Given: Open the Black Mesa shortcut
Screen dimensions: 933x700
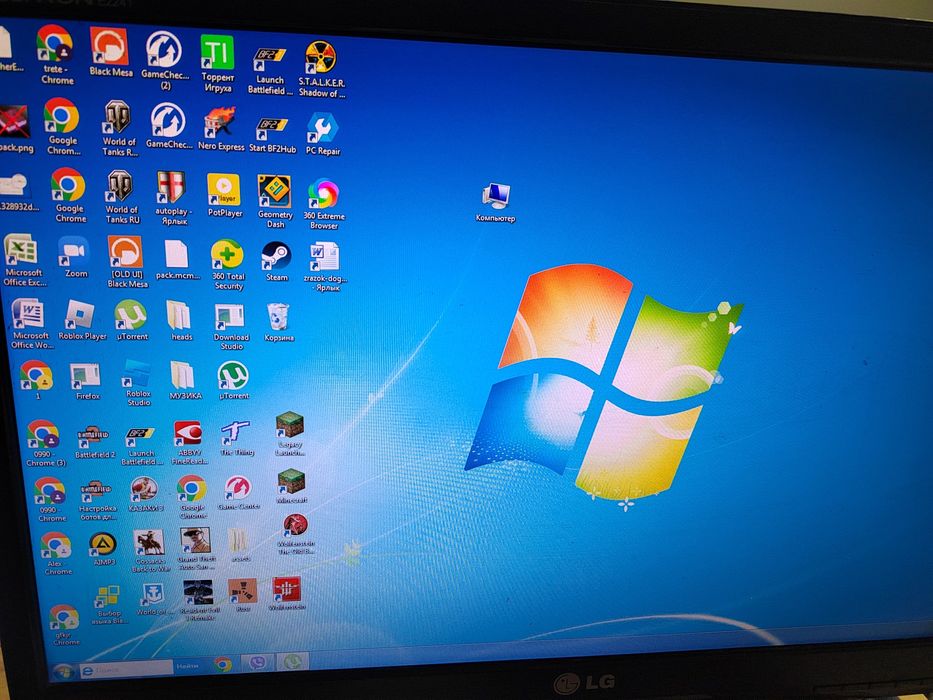Looking at the screenshot, I should coord(110,52).
